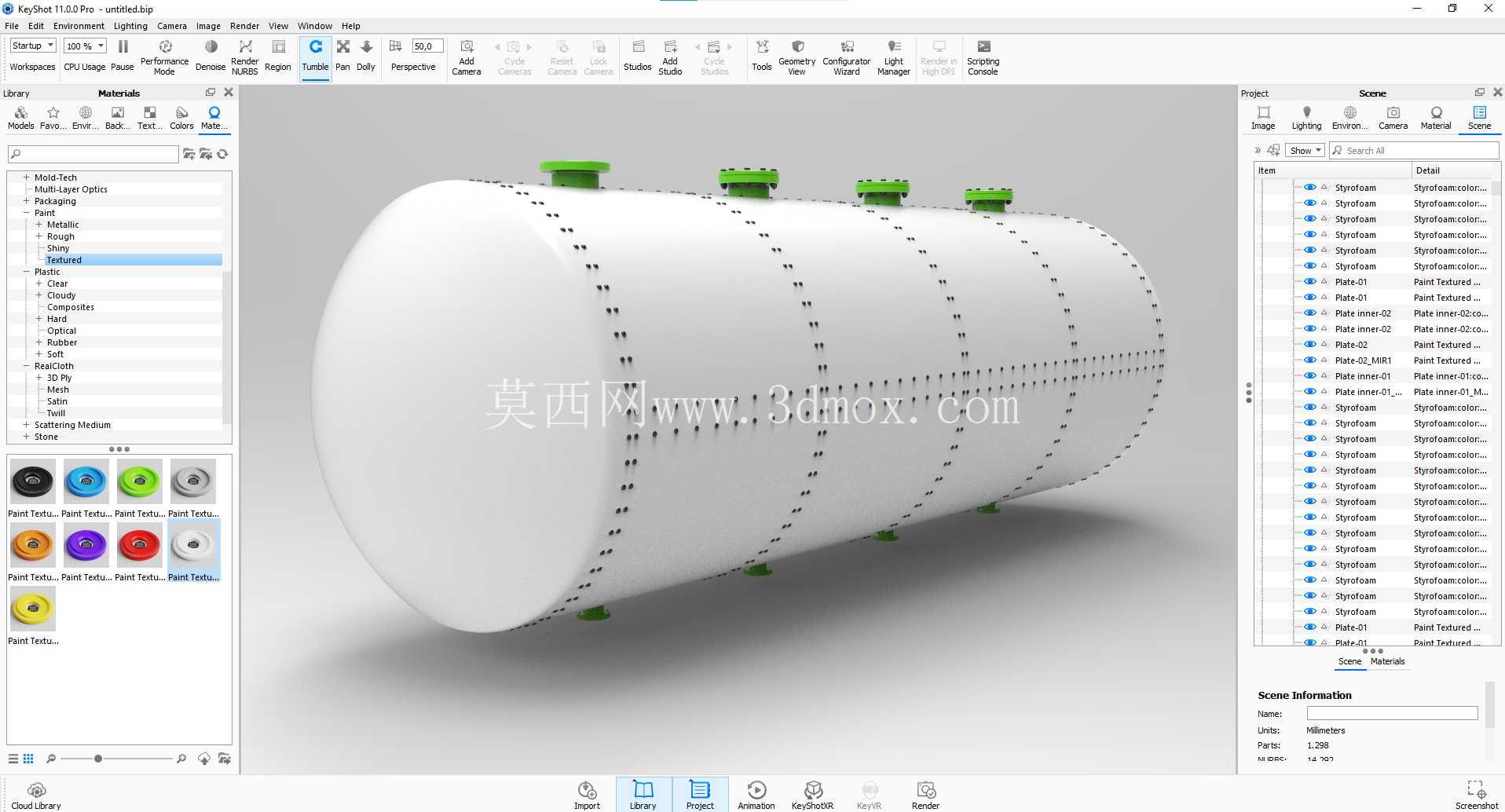1505x812 pixels.
Task: Open the Cloud Library
Action: pos(36,795)
